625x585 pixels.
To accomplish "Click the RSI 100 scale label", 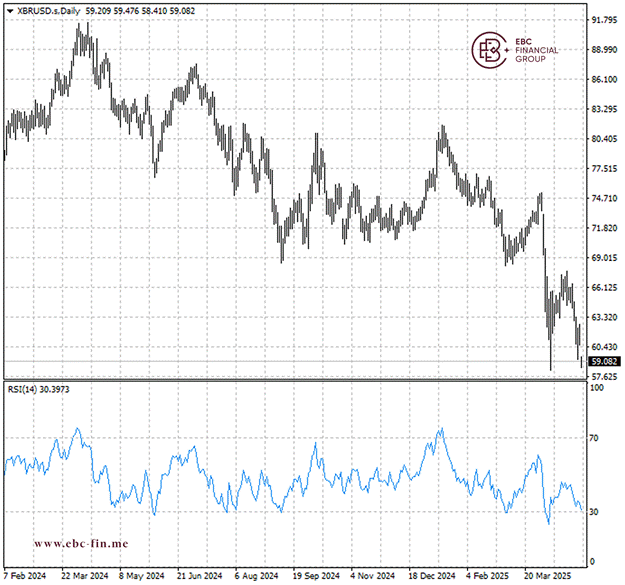I will click(597, 388).
